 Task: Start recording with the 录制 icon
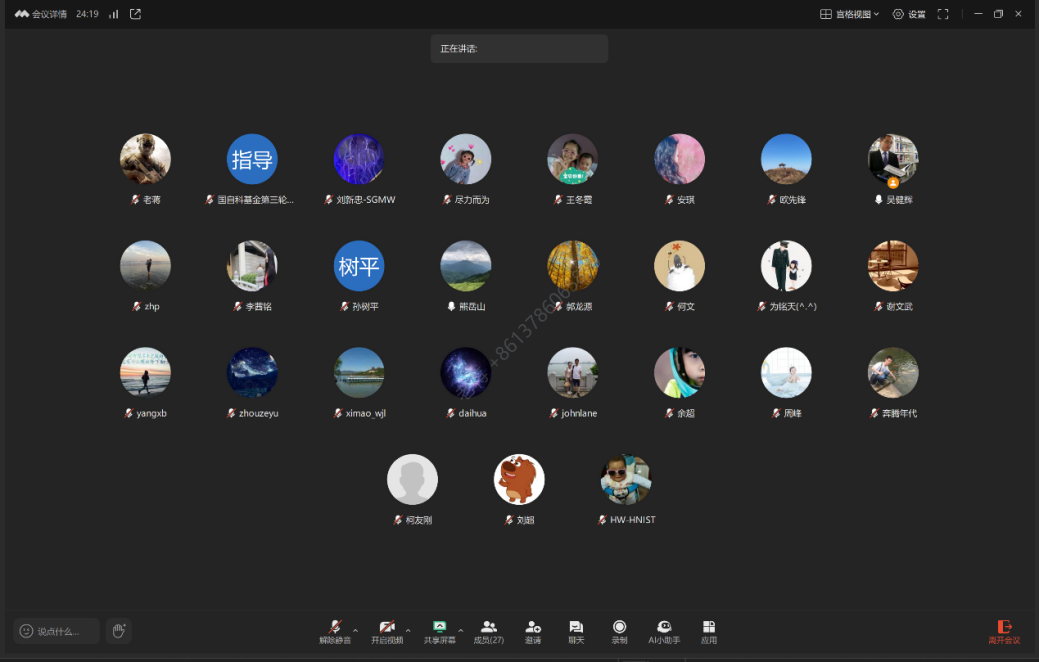[x=619, y=627]
